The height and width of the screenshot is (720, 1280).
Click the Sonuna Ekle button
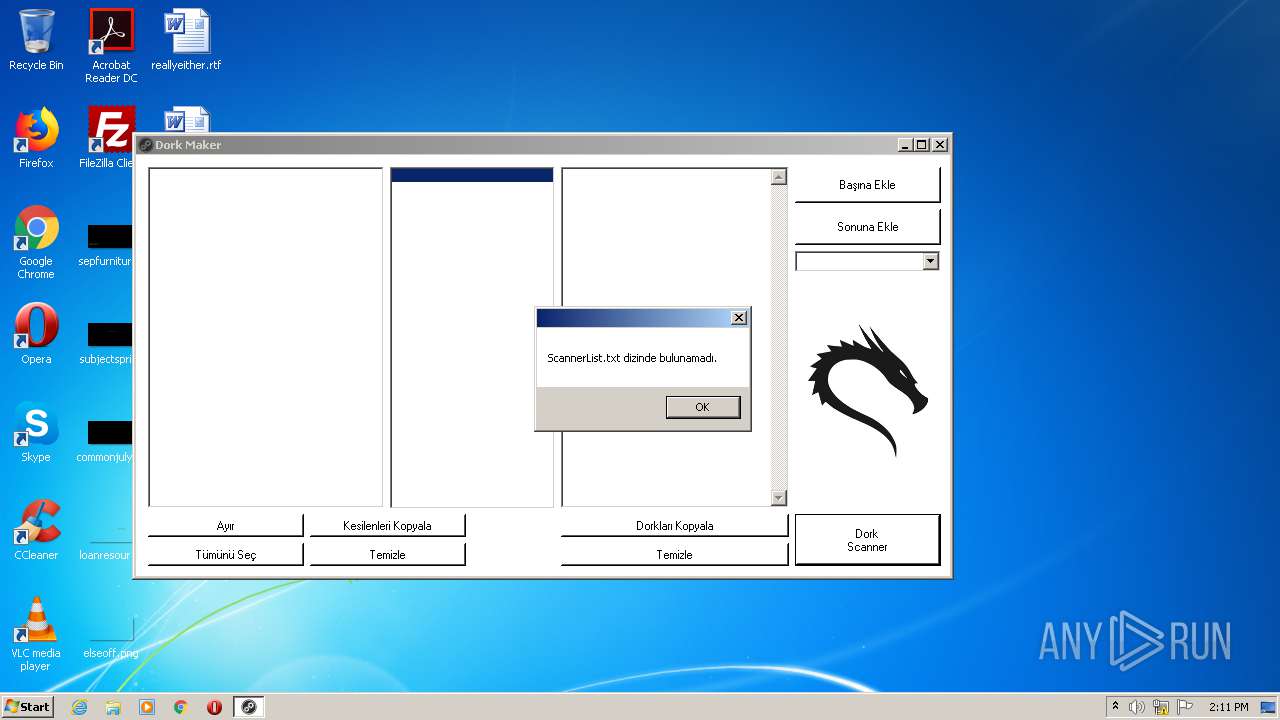(x=867, y=227)
